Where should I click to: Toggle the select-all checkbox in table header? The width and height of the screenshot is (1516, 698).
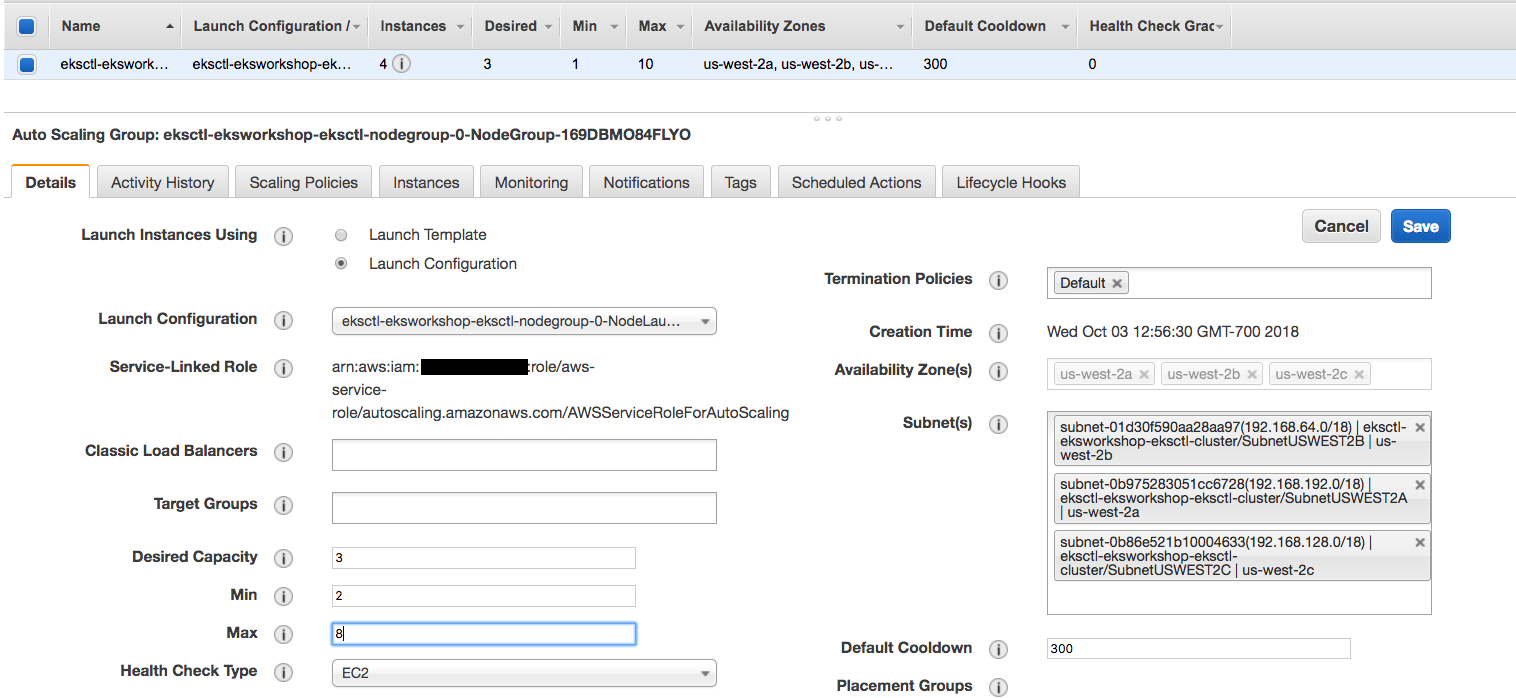coord(27,26)
